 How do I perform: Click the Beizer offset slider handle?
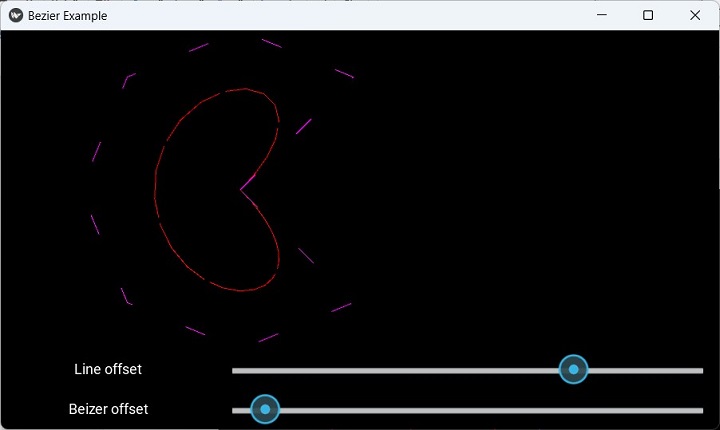265,409
